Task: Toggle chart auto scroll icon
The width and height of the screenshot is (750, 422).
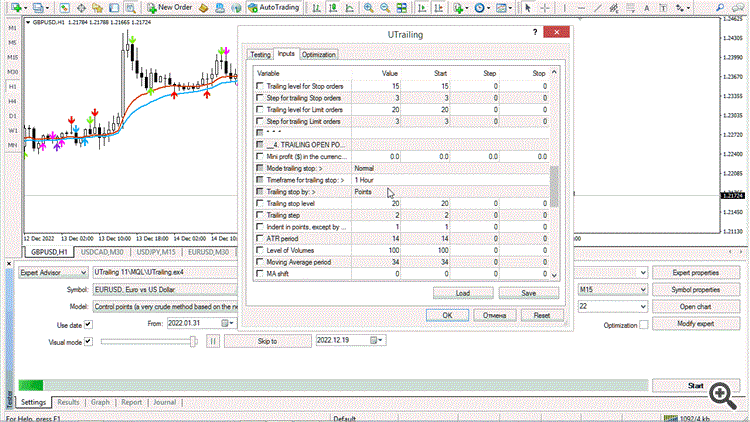Action: (422, 8)
